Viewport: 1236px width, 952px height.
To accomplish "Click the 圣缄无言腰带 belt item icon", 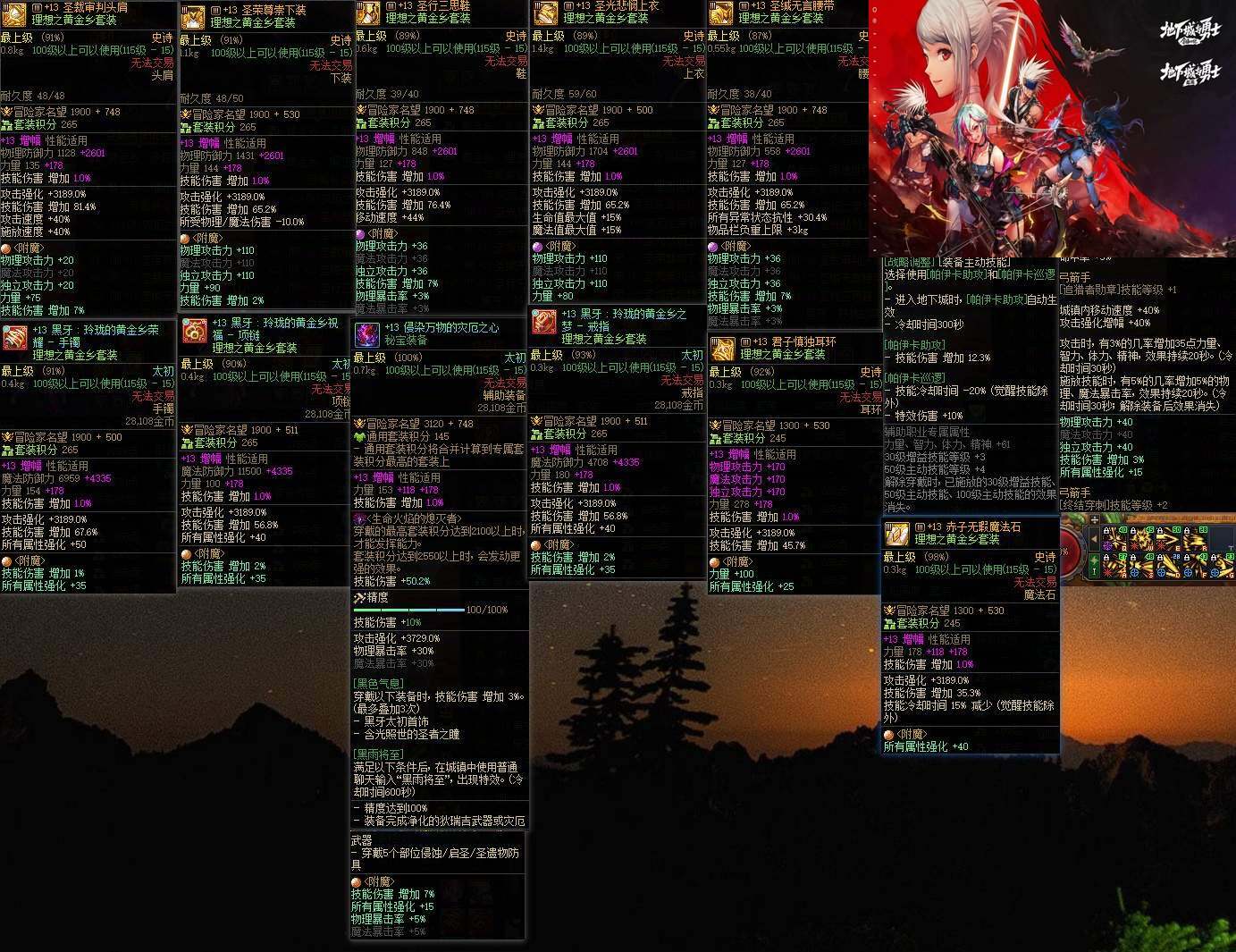I will point(720,12).
